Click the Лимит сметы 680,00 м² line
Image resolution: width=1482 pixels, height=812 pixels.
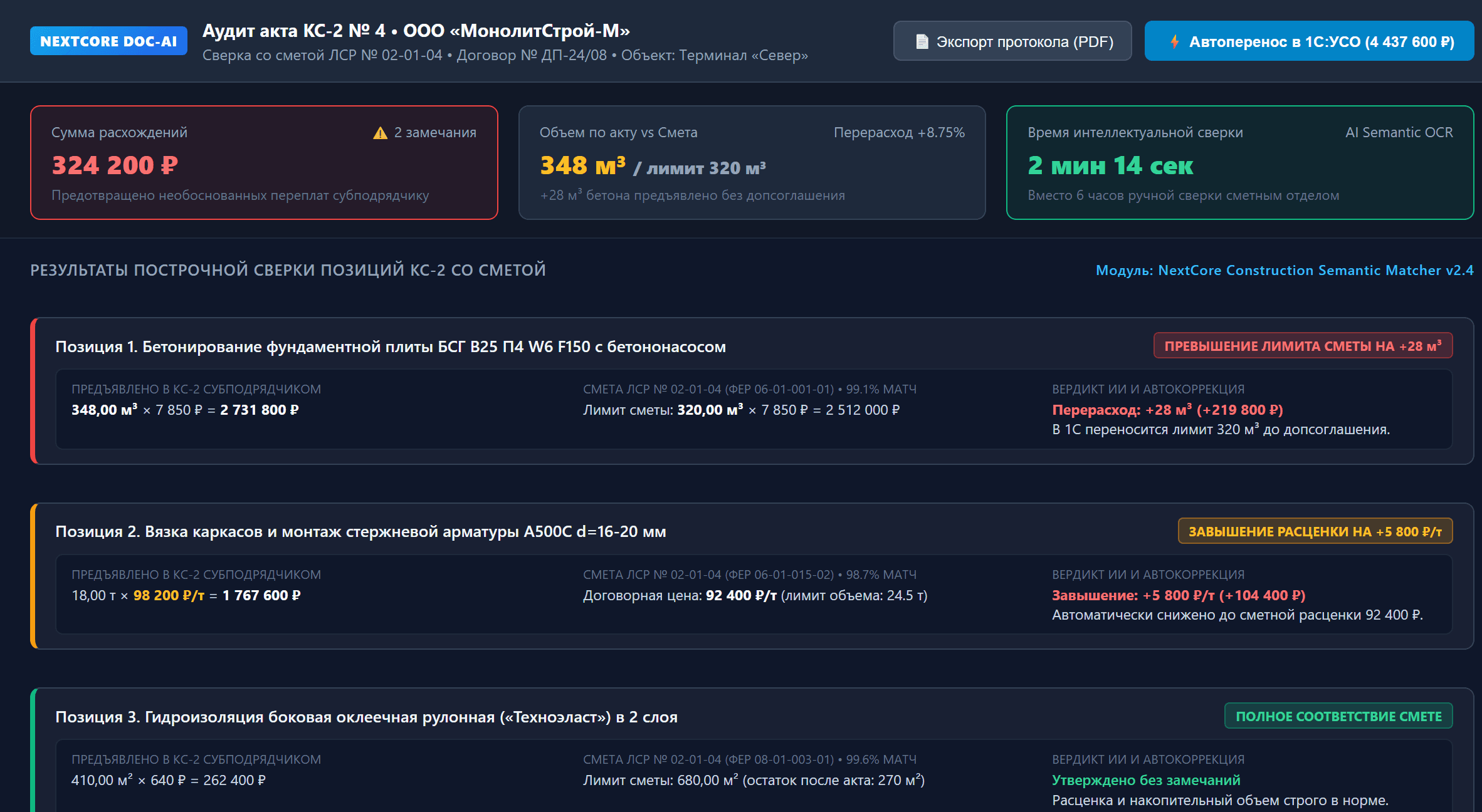(754, 780)
